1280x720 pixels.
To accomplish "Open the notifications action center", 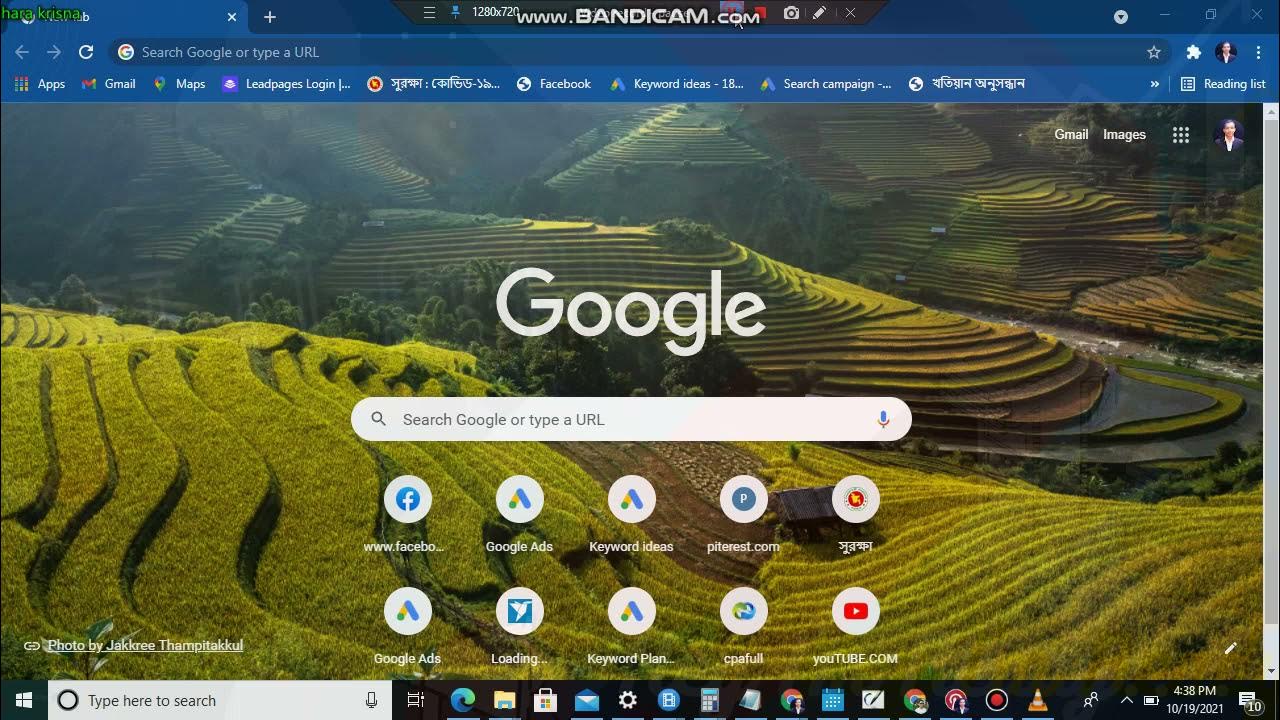I will point(1249,701).
